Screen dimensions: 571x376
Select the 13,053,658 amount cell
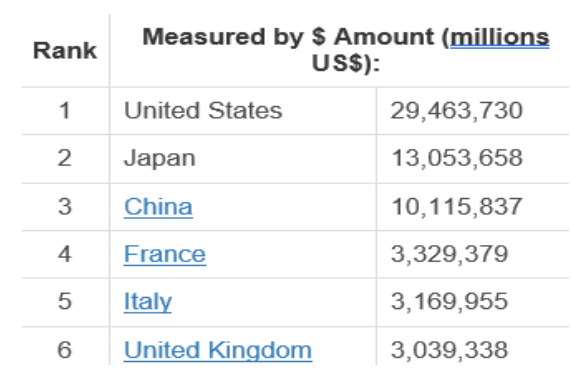473,159
